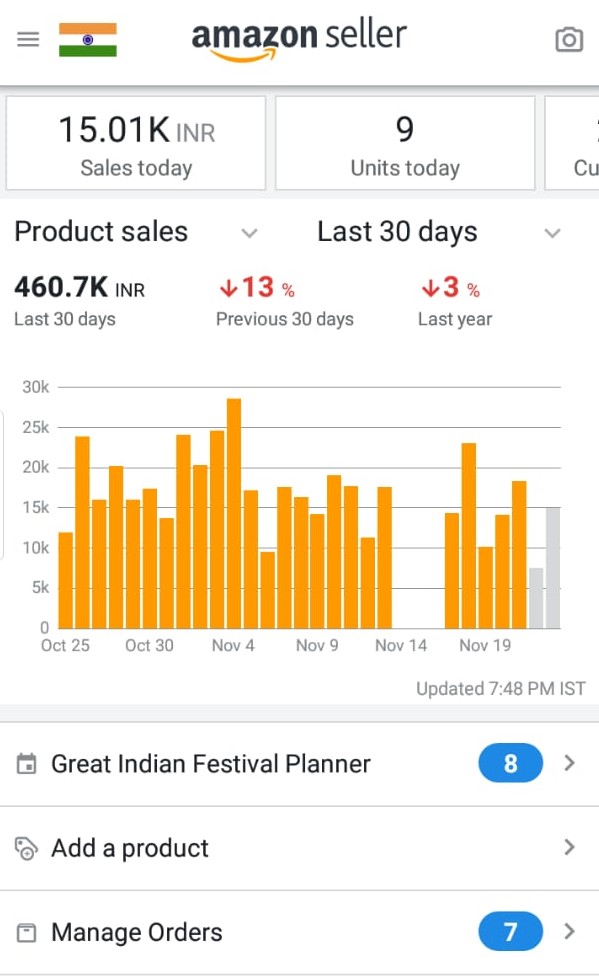Select the Units today card
The height and width of the screenshot is (978, 599).
[405, 143]
